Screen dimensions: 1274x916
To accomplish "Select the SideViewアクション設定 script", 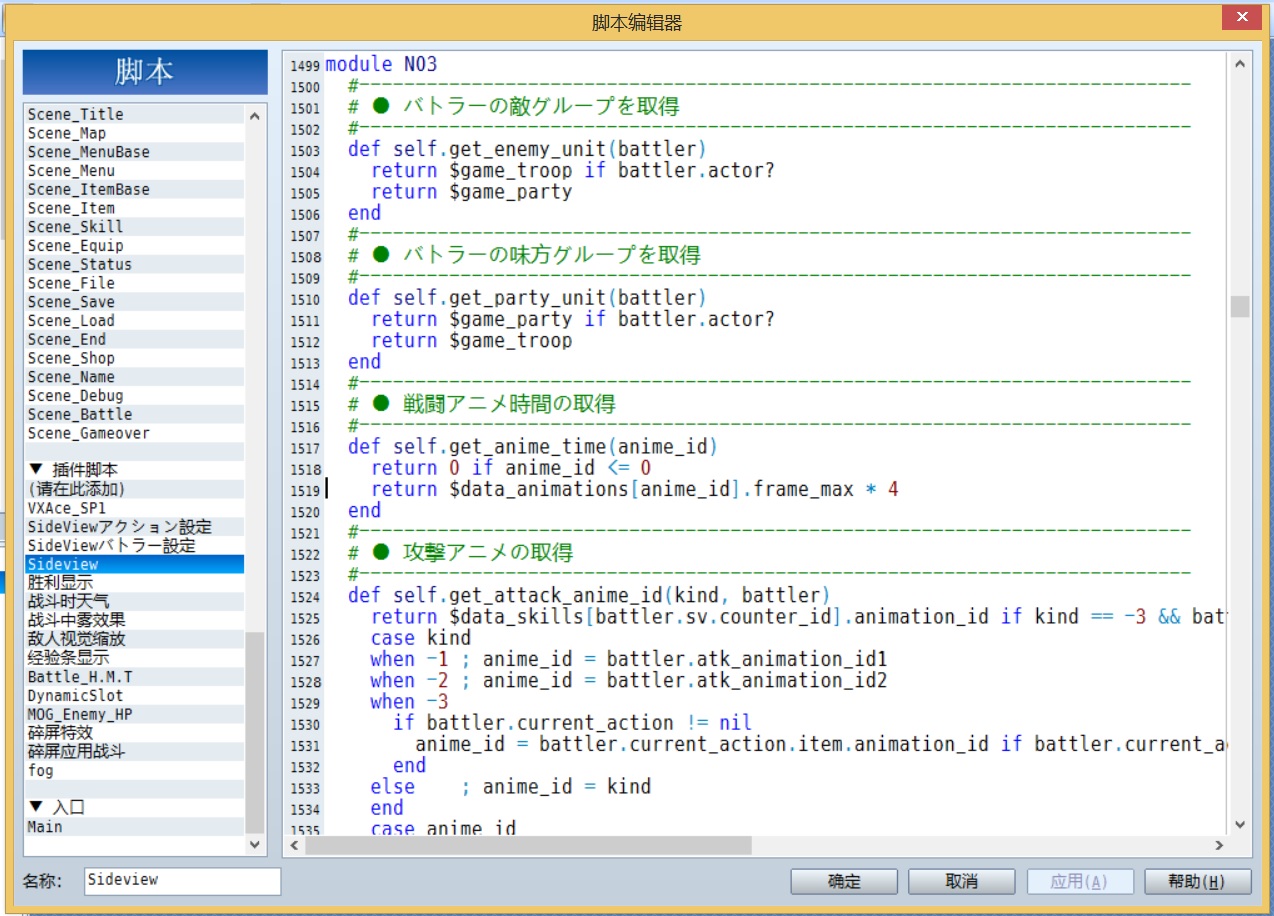I will click(x=134, y=527).
